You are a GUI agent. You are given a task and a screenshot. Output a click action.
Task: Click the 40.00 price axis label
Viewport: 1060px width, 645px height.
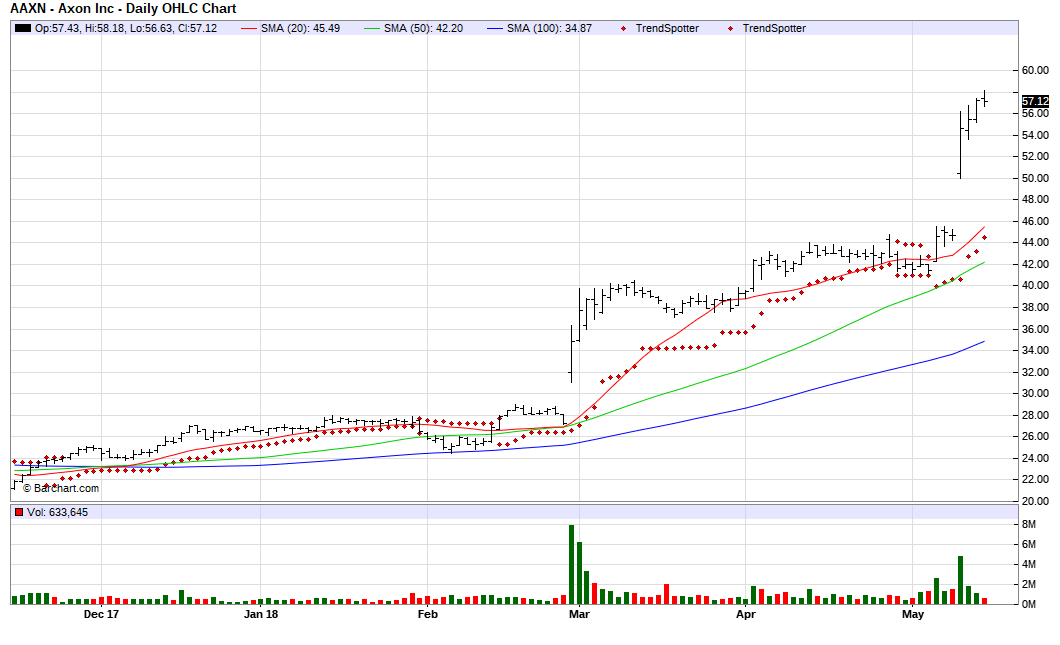click(1035, 285)
